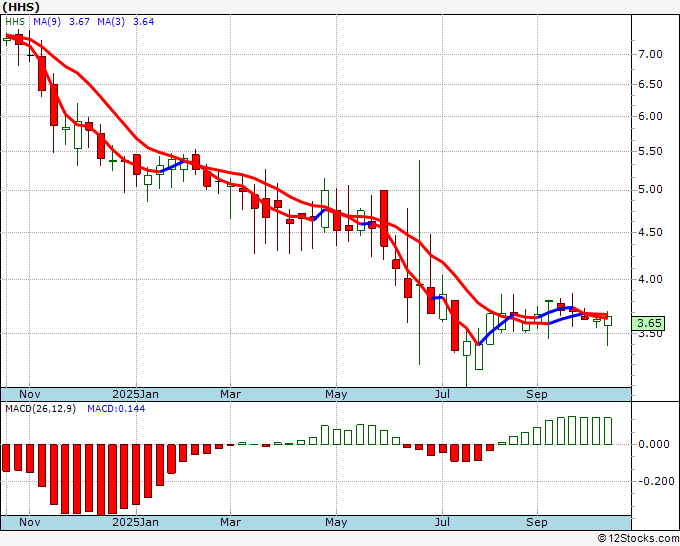Click 2025Jan on the price chart date axis

point(136,394)
